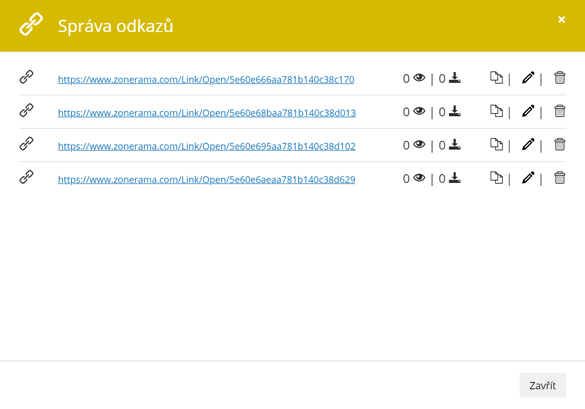Edit the link ending in c38d629

click(528, 178)
